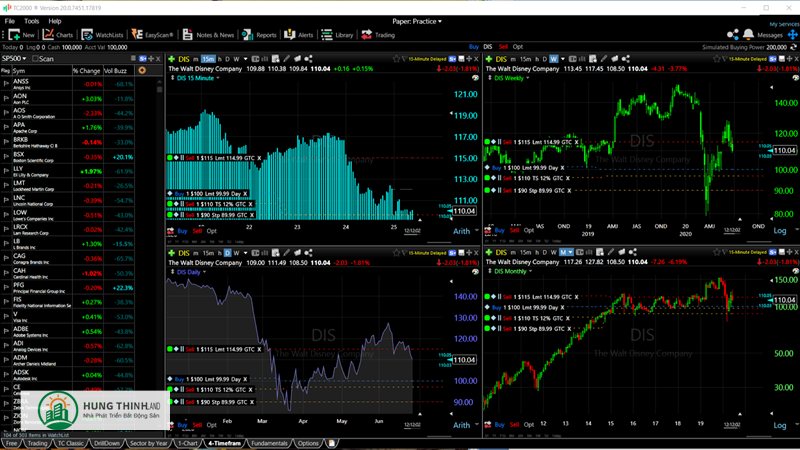This screenshot has height=450, width=800.
Task: Open Notes & News
Action: click(x=208, y=35)
